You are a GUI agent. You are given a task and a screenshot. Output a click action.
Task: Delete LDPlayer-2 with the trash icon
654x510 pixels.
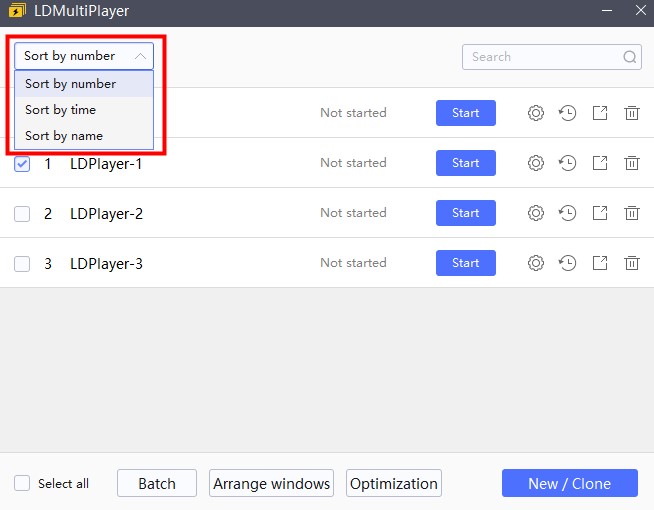coord(632,213)
